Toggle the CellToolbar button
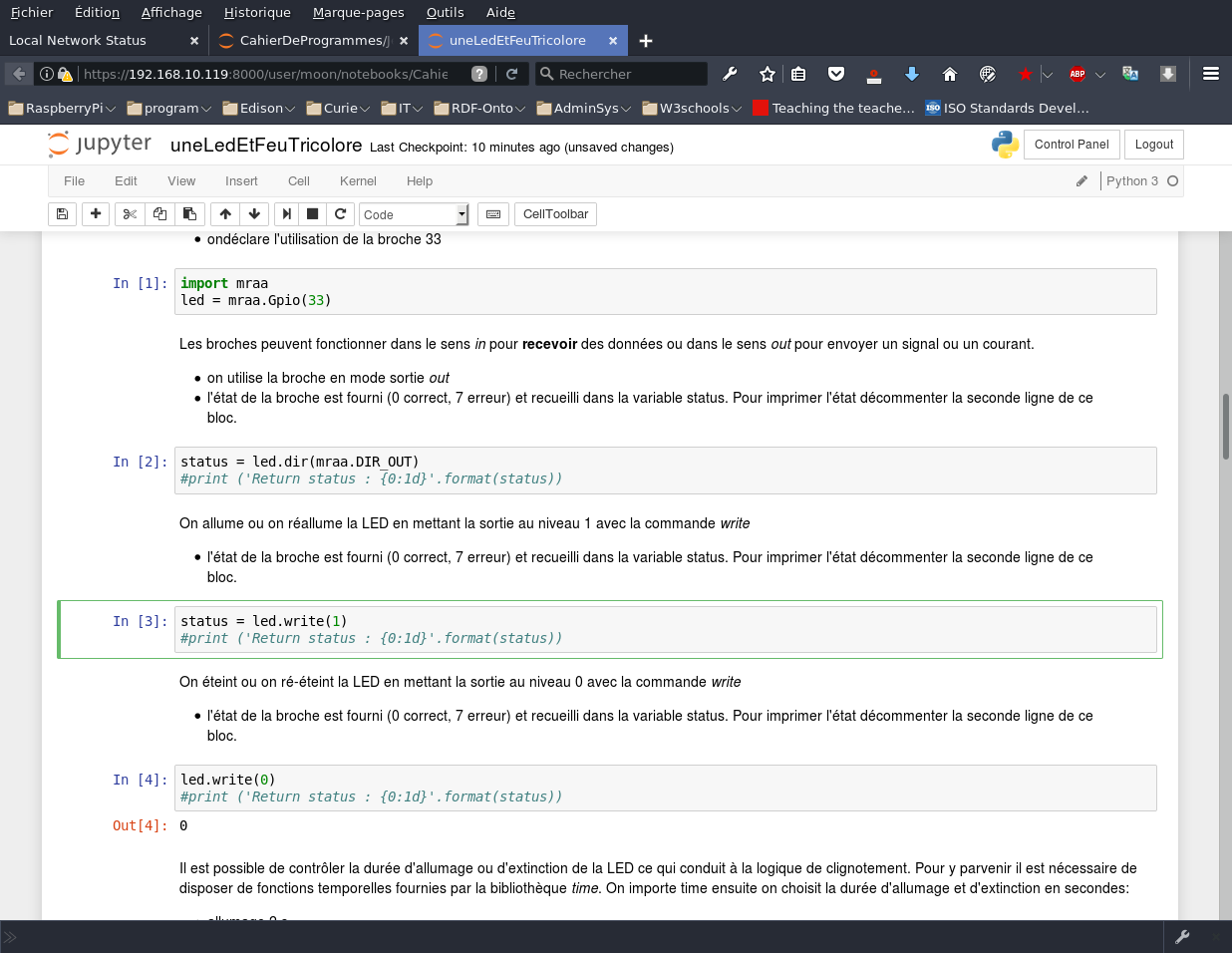 click(555, 214)
